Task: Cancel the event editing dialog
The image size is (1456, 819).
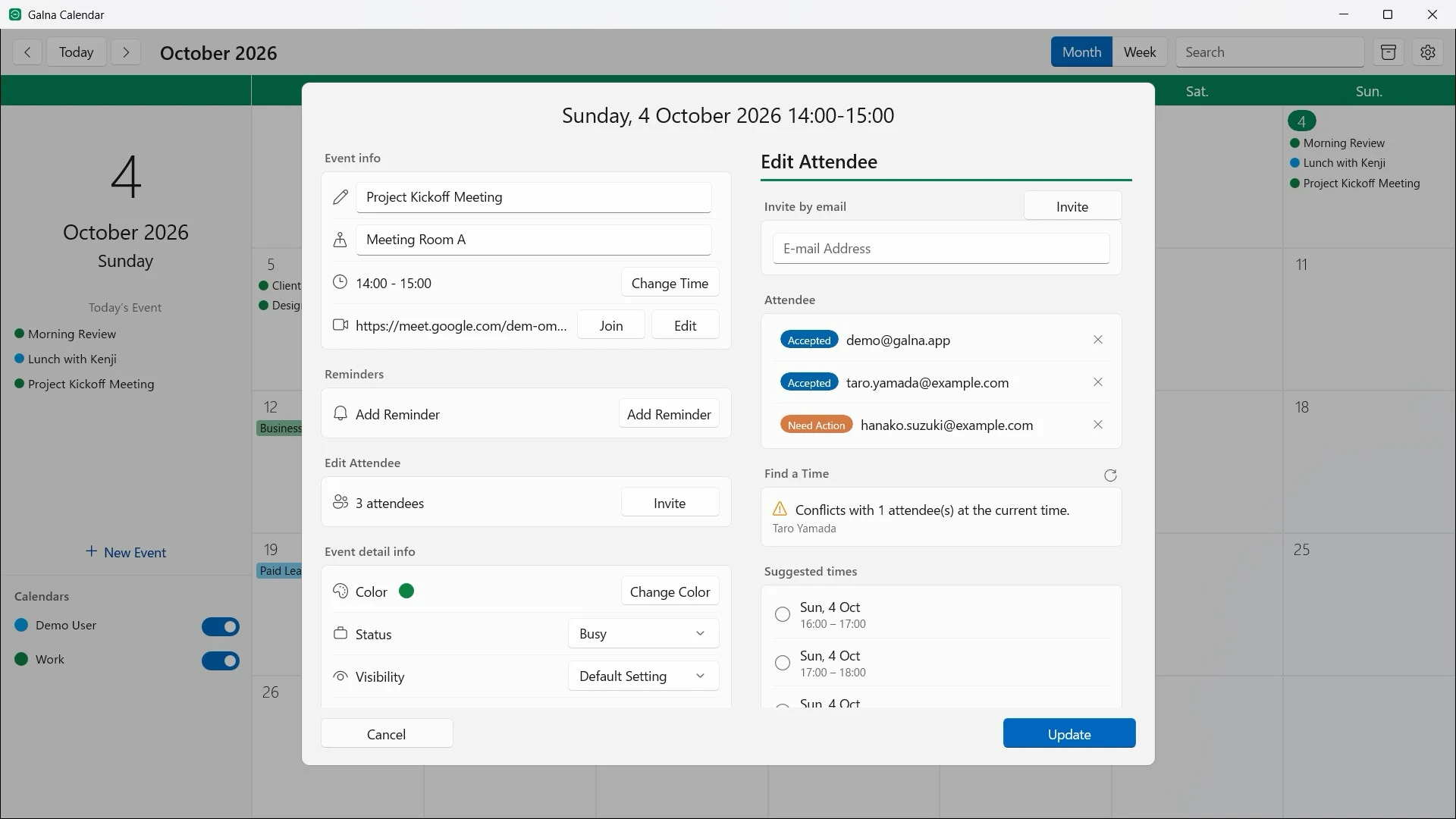Action: [387, 733]
